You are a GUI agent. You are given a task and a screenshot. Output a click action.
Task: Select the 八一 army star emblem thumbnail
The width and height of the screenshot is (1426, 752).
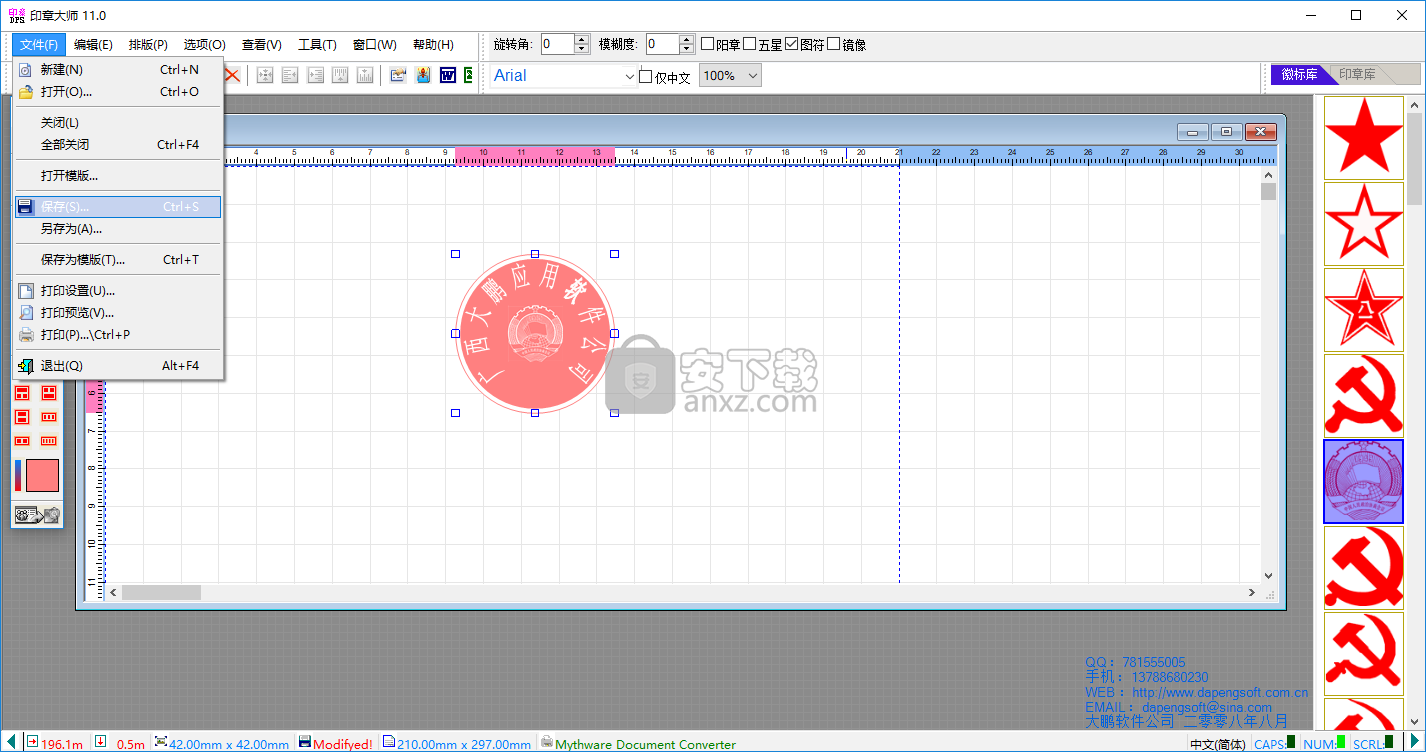tap(1363, 309)
